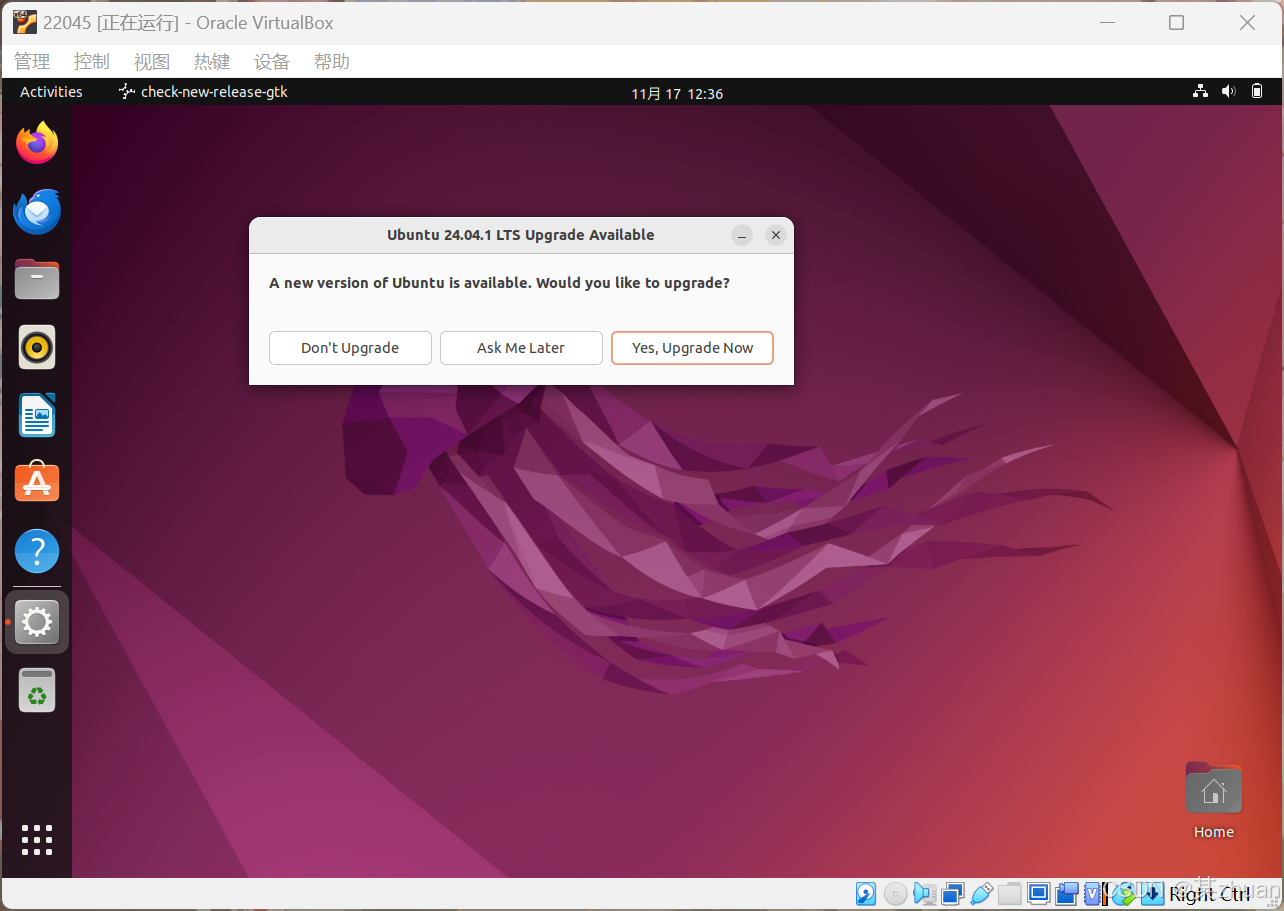Close the Upgrade Available dialog
This screenshot has width=1284, height=911.
[x=775, y=235]
